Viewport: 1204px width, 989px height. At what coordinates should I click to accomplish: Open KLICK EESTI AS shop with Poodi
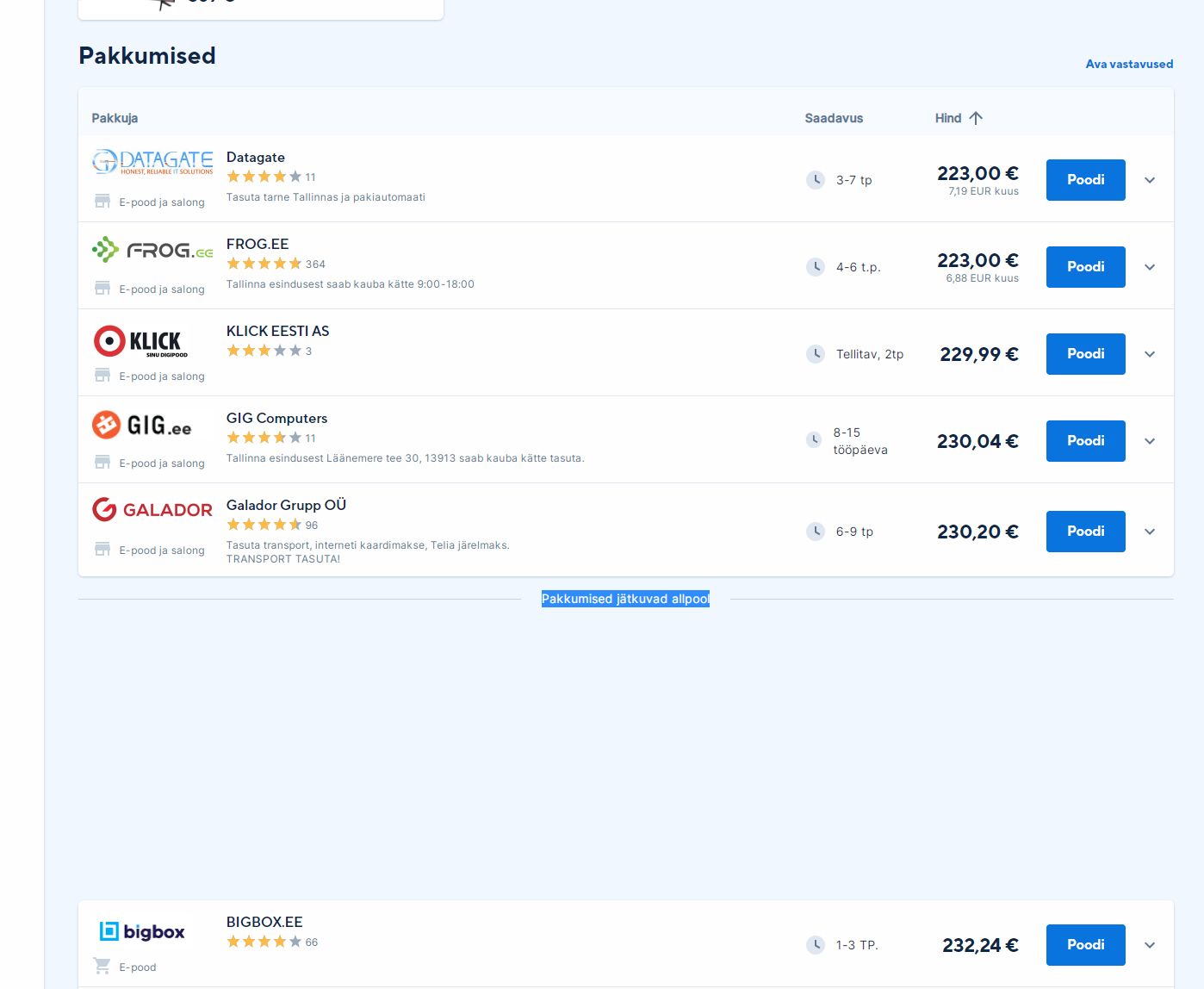[x=1085, y=354]
